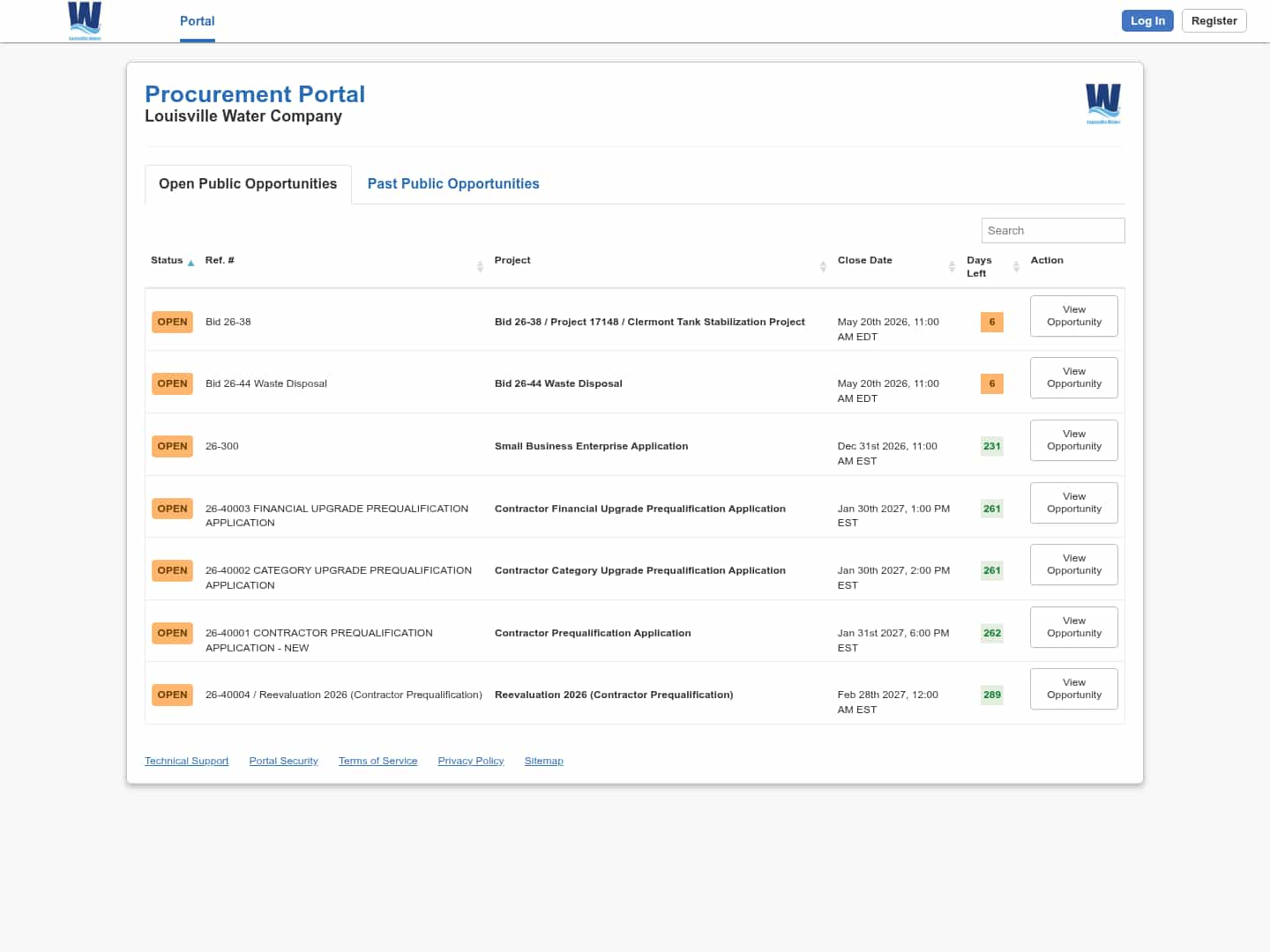1270x952 pixels.
Task: Click reference number 26-300
Action: point(222,446)
